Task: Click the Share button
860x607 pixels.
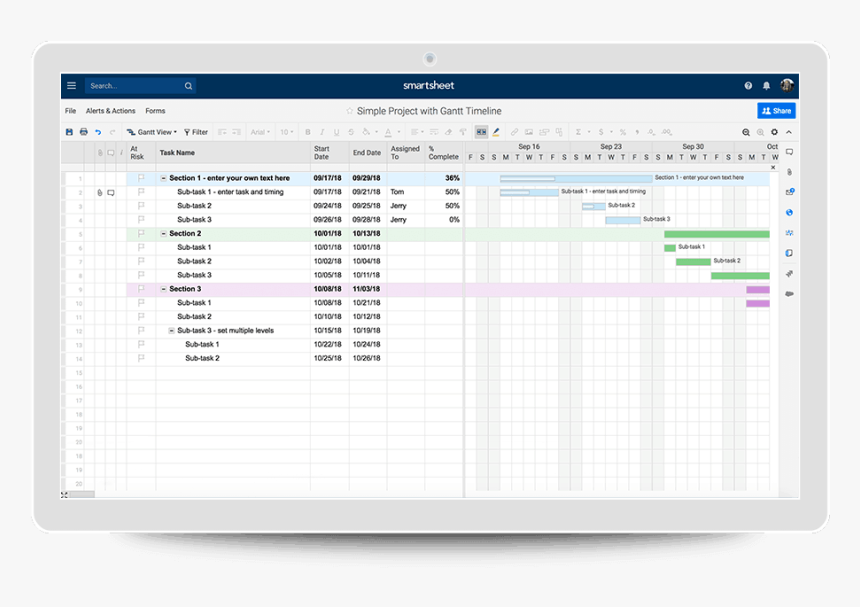Action: click(777, 110)
